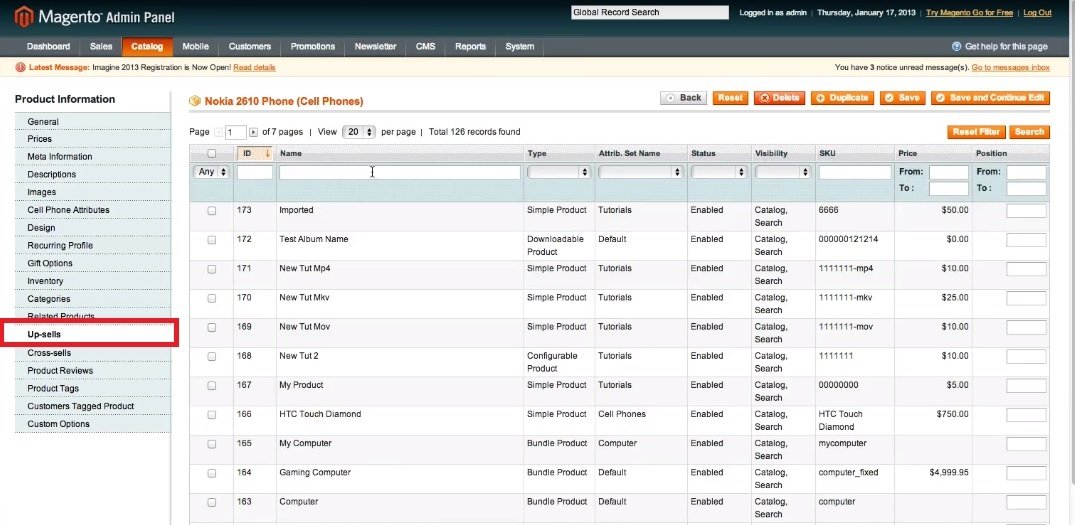1075x525 pixels.
Task: Click the Reset button
Action: (730, 98)
